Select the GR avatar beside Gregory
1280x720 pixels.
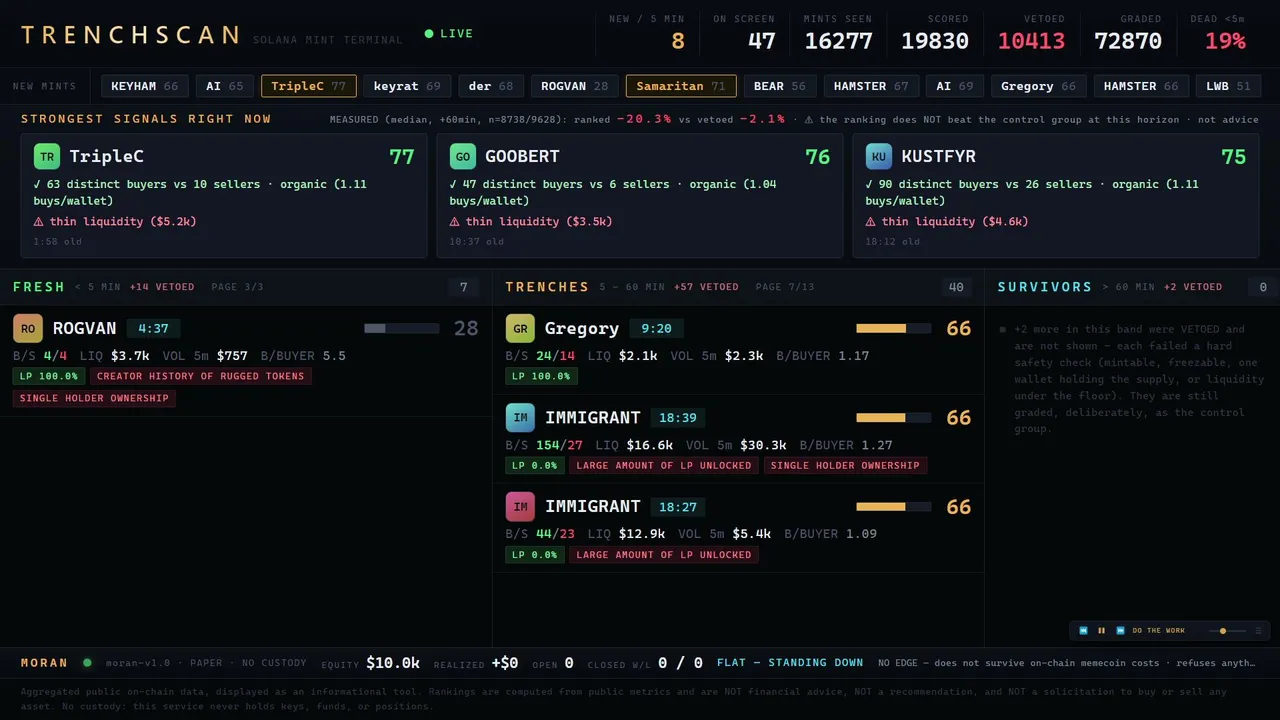pyautogui.click(x=520, y=328)
